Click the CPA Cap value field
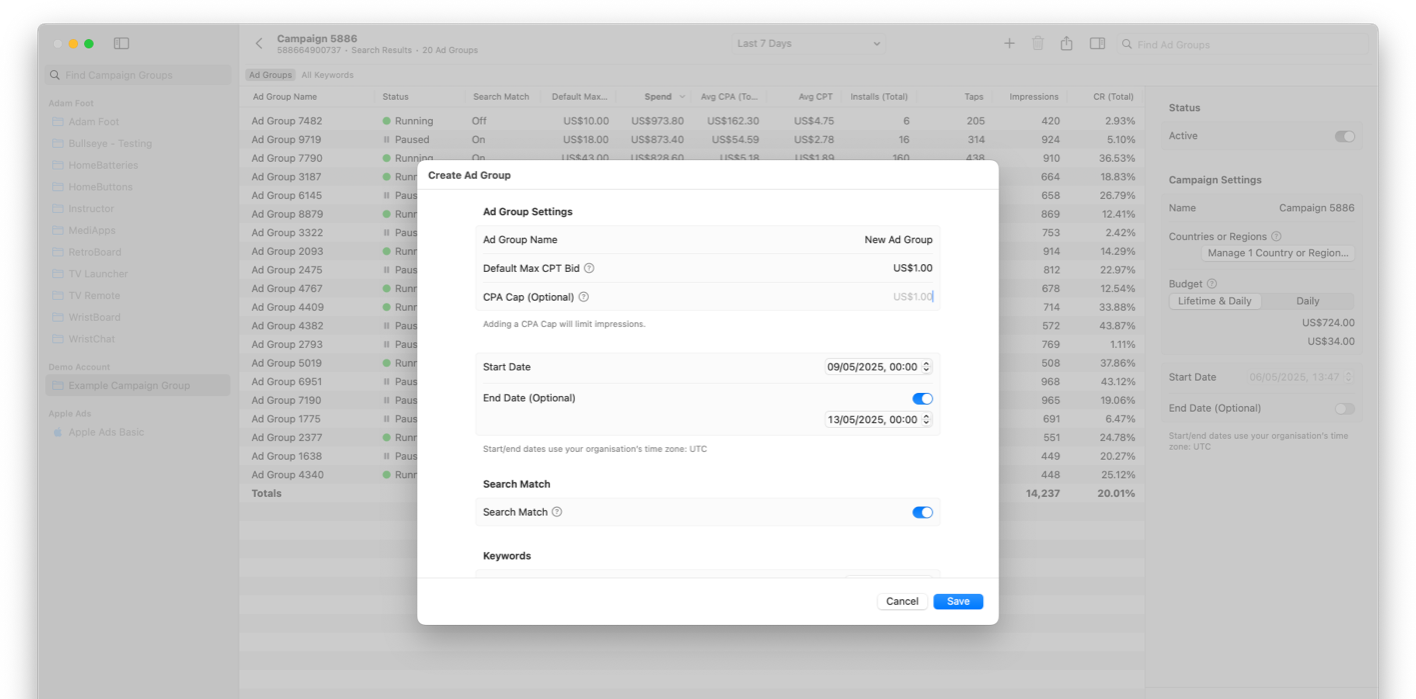The image size is (1416, 699). point(913,297)
